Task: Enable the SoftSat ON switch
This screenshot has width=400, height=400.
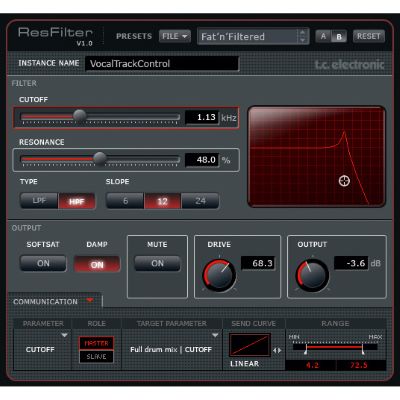Action: pyautogui.click(x=43, y=264)
